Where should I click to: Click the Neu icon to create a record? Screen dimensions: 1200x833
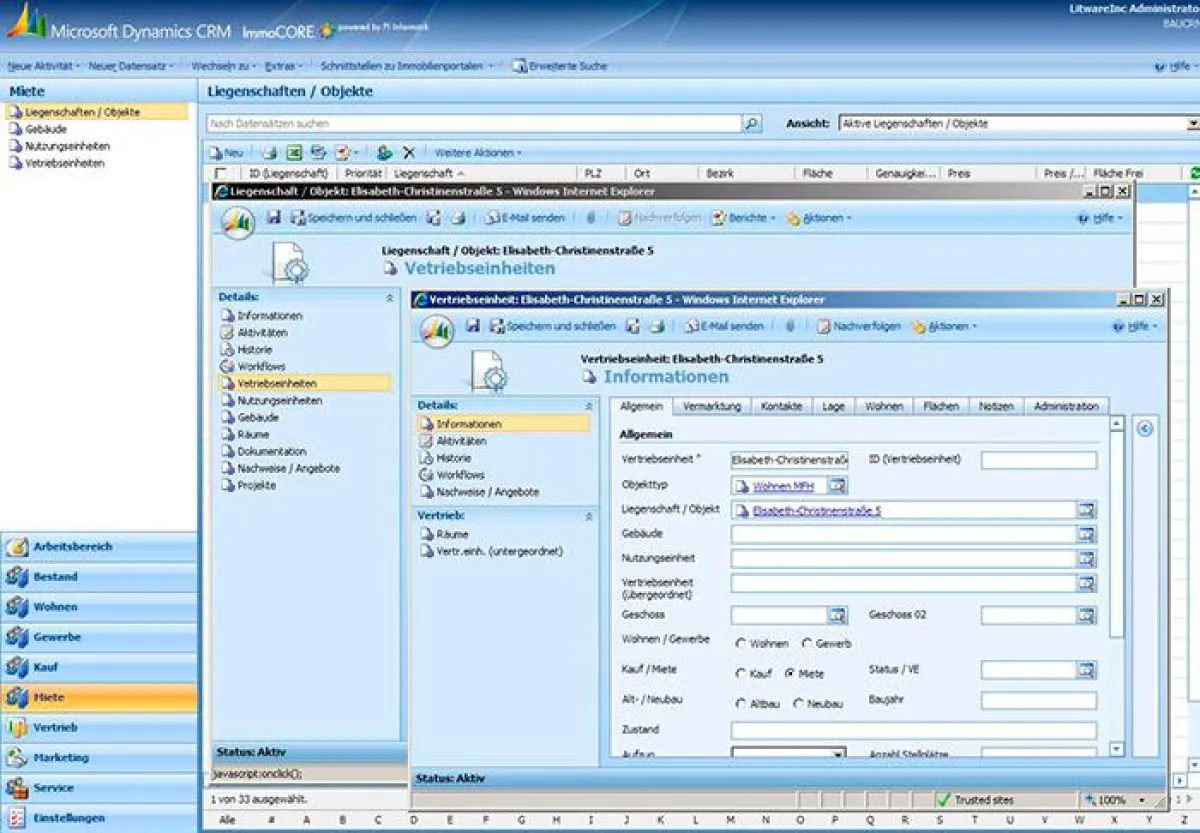[x=225, y=152]
